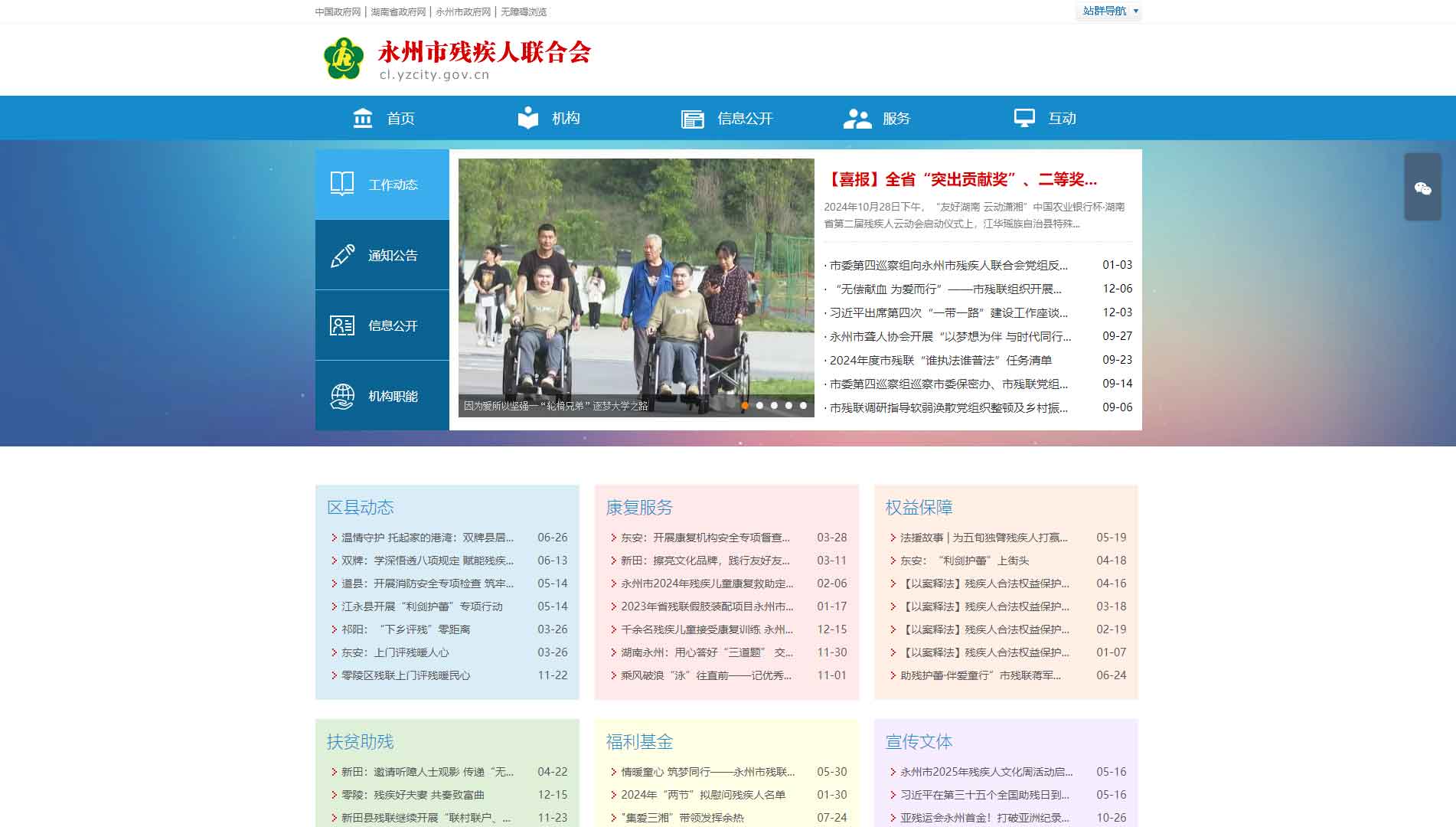The width and height of the screenshot is (1456, 827).
Task: Select third carousel dot indicator
Action: [774, 406]
